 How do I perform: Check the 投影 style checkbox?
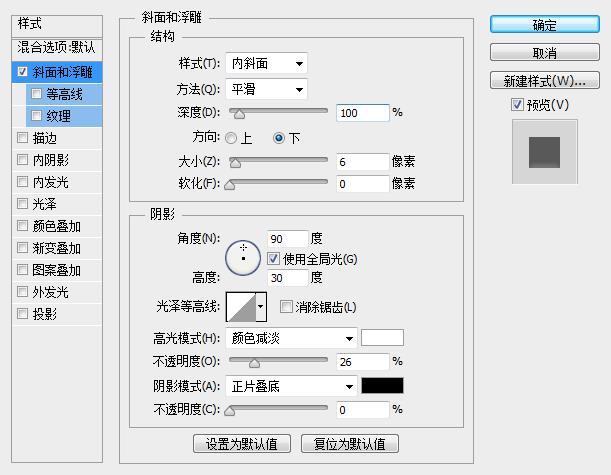point(23,313)
